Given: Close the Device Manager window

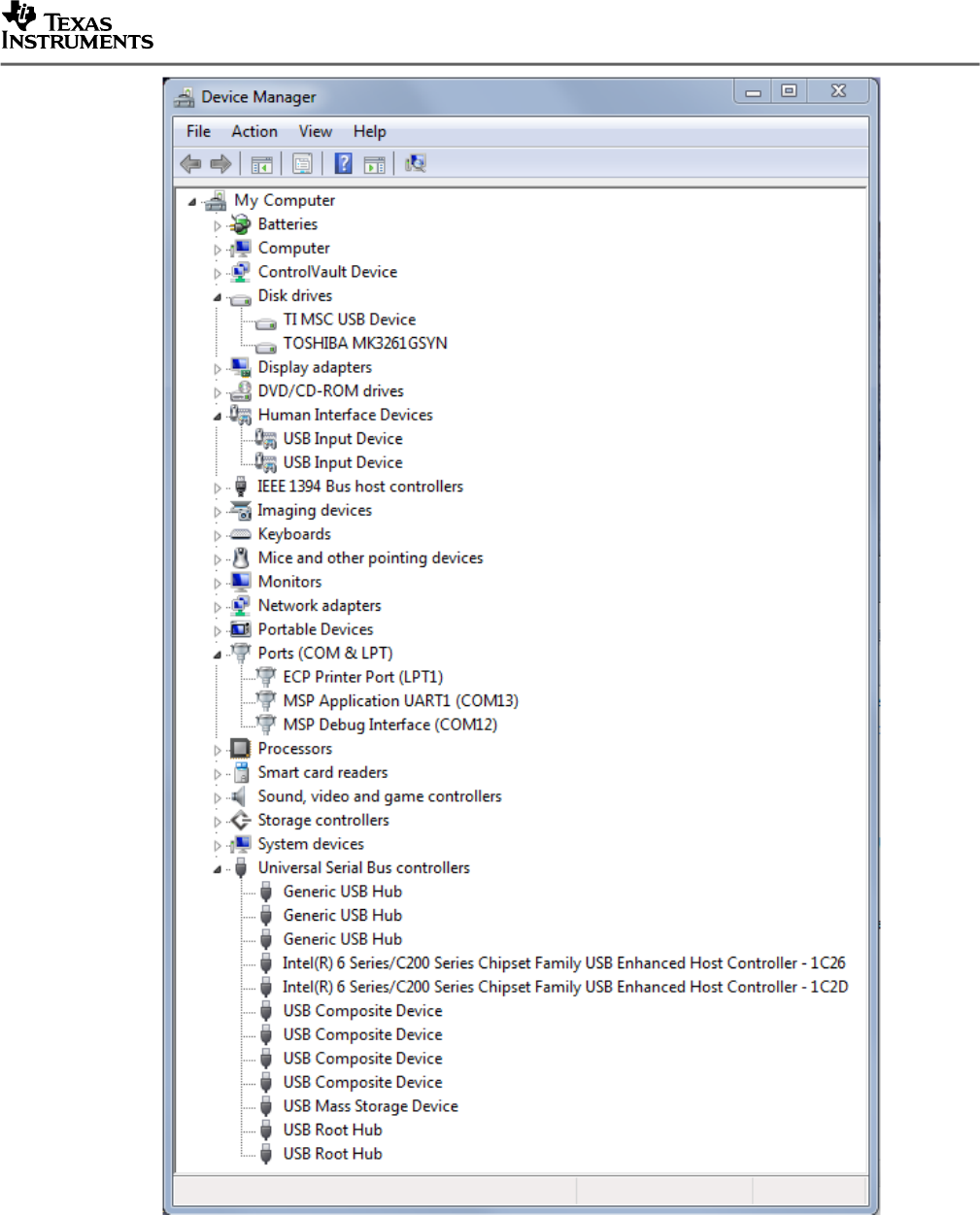Looking at the screenshot, I should 839,90.
